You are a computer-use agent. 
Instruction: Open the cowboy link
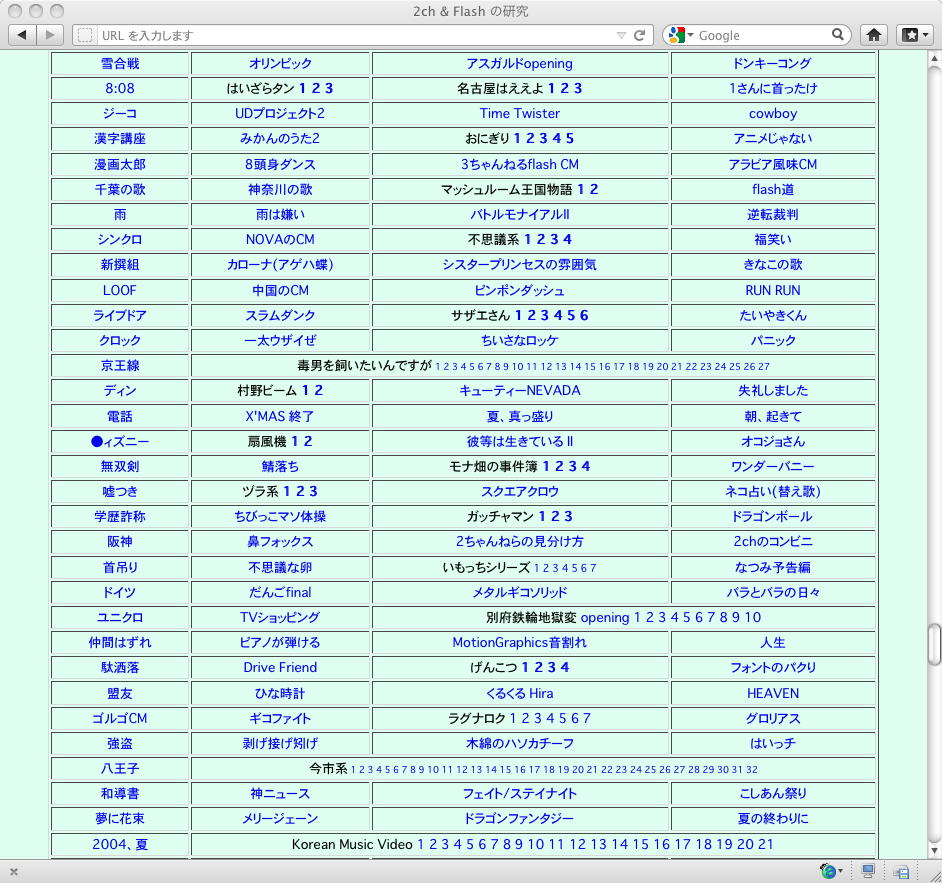(x=773, y=114)
